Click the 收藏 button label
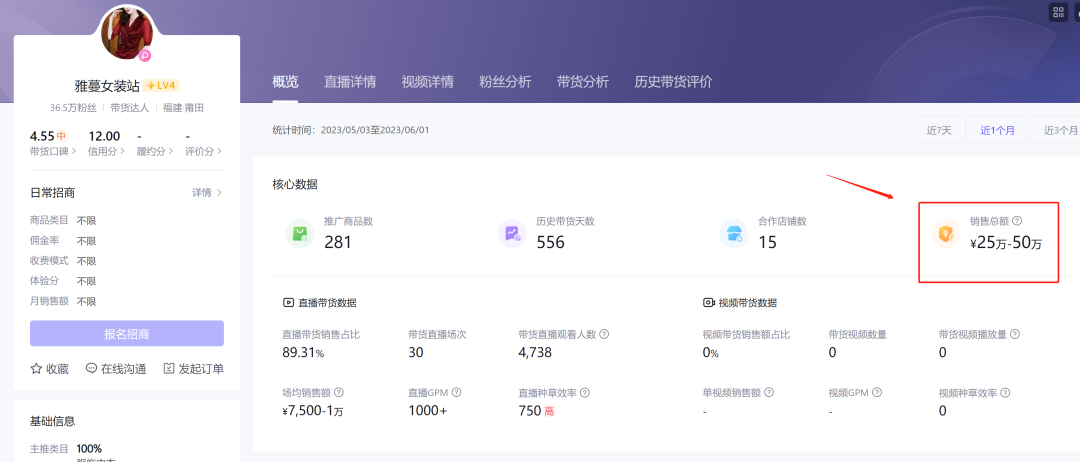This screenshot has height=462, width=1080. pyautogui.click(x=57, y=369)
